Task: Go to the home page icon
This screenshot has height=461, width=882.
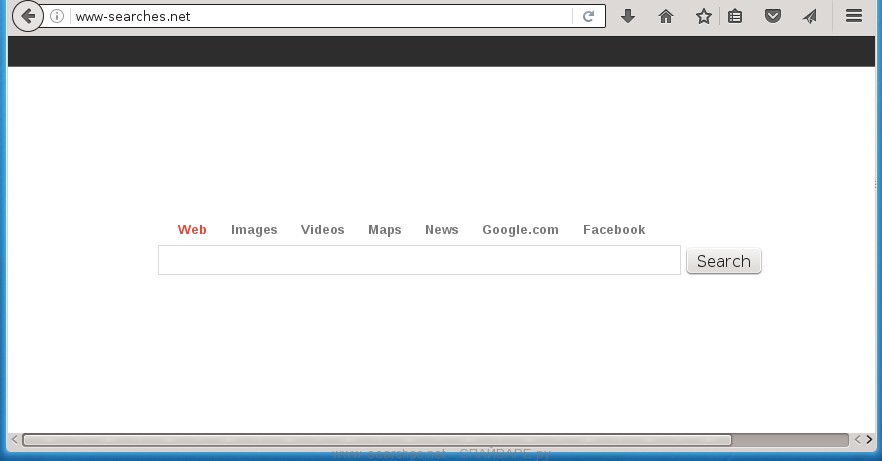Action: [x=666, y=16]
